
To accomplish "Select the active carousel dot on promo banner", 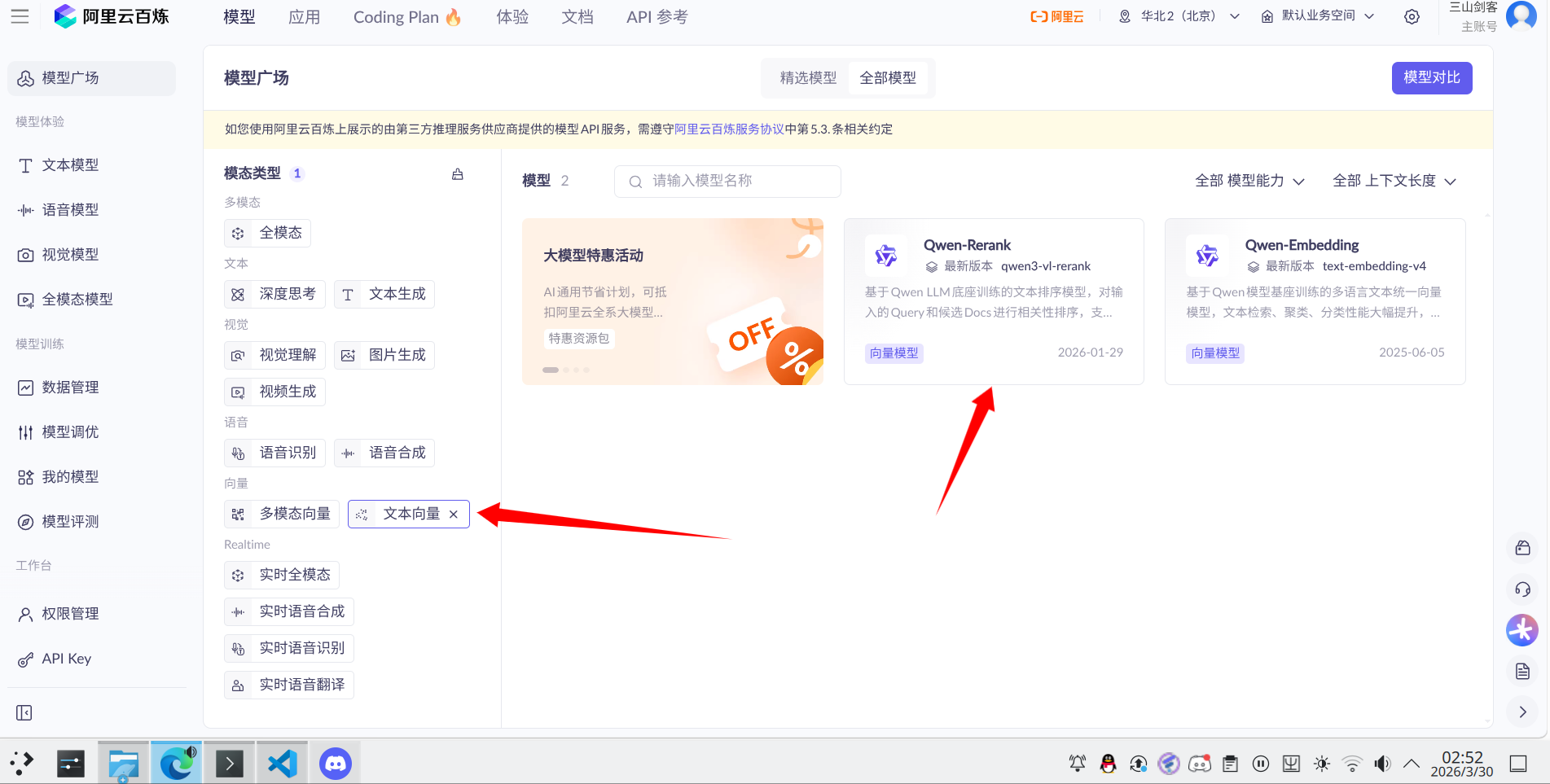I will pos(551,370).
